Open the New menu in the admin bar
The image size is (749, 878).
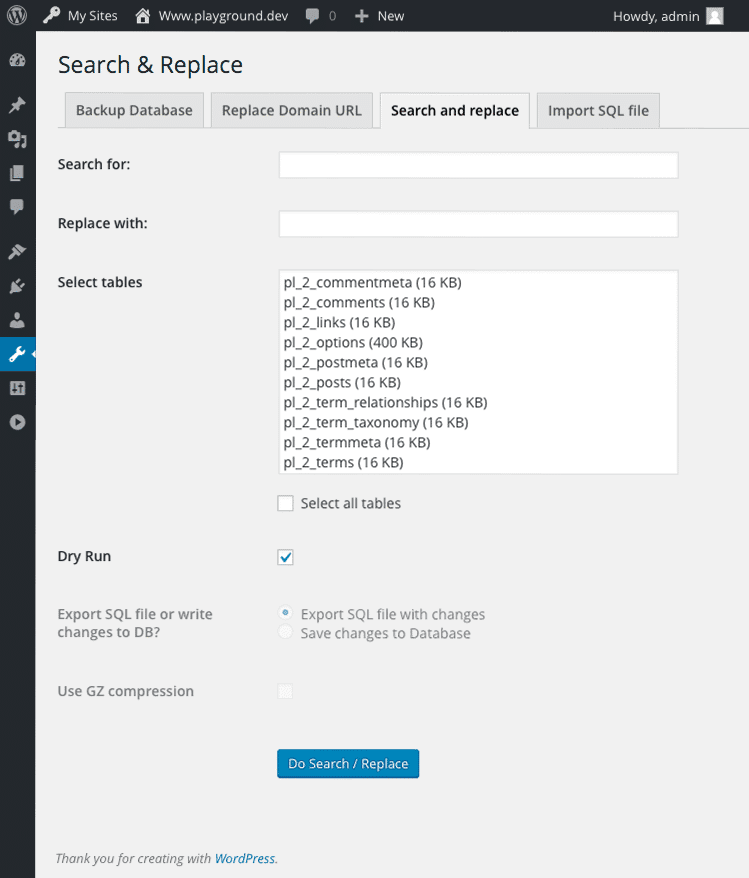378,15
